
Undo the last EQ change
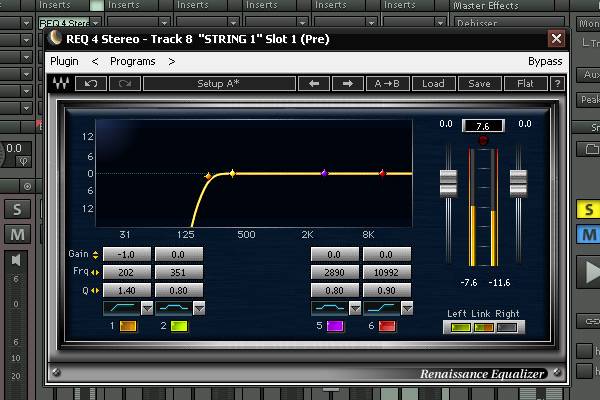pos(91,83)
